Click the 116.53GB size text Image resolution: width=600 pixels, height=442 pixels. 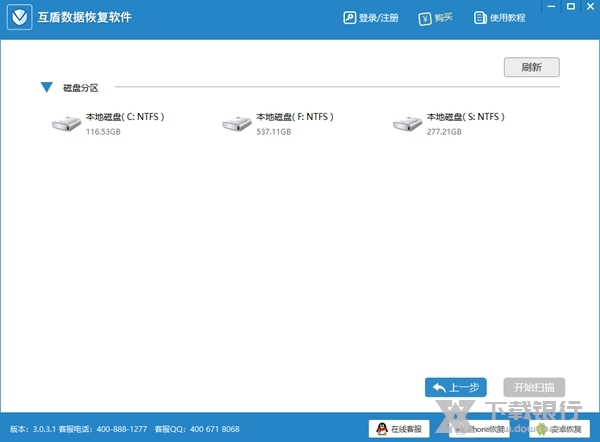tap(103, 132)
